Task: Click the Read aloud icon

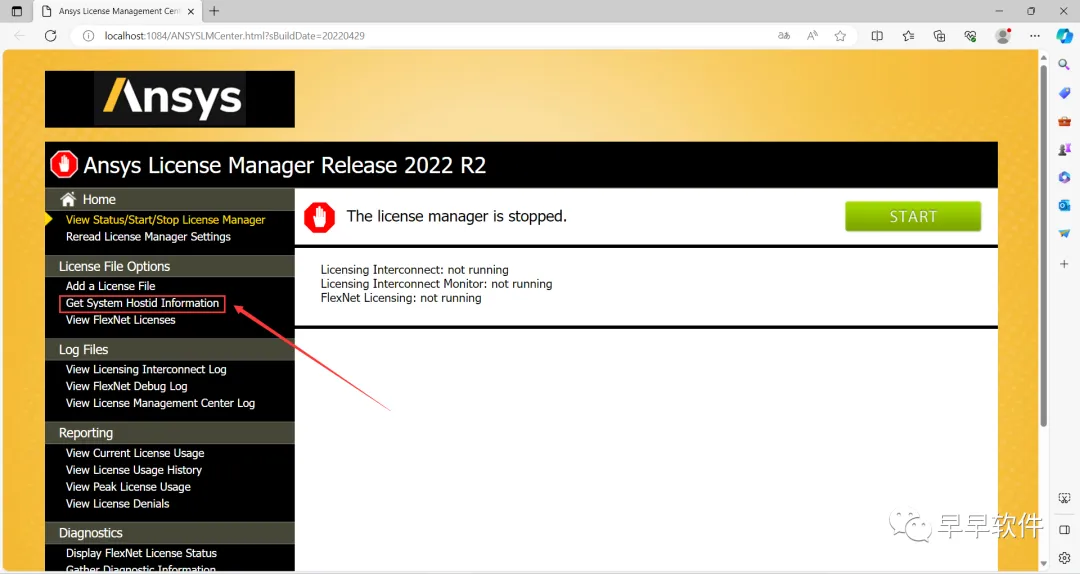Action: point(812,36)
